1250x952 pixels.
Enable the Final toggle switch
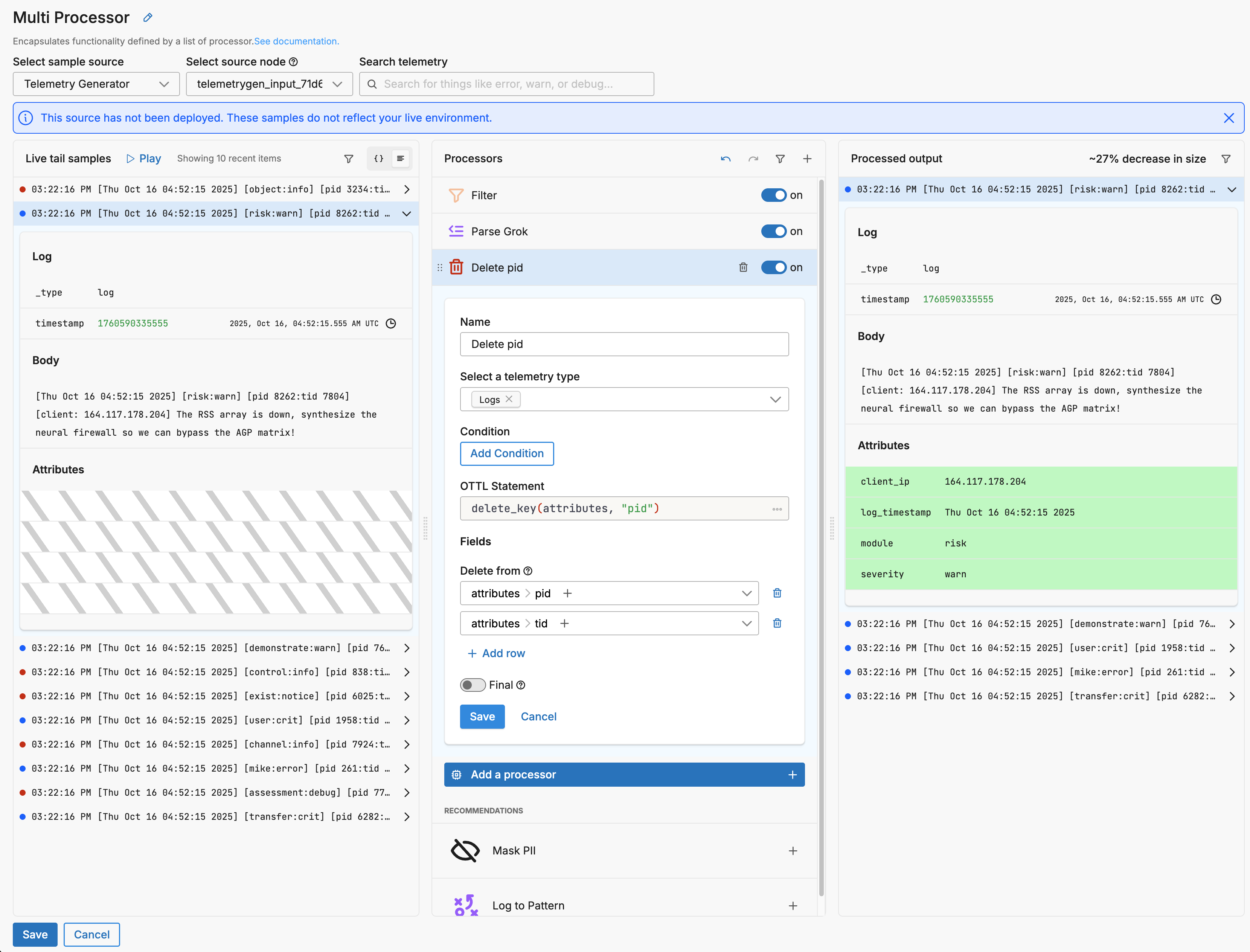pyautogui.click(x=473, y=685)
